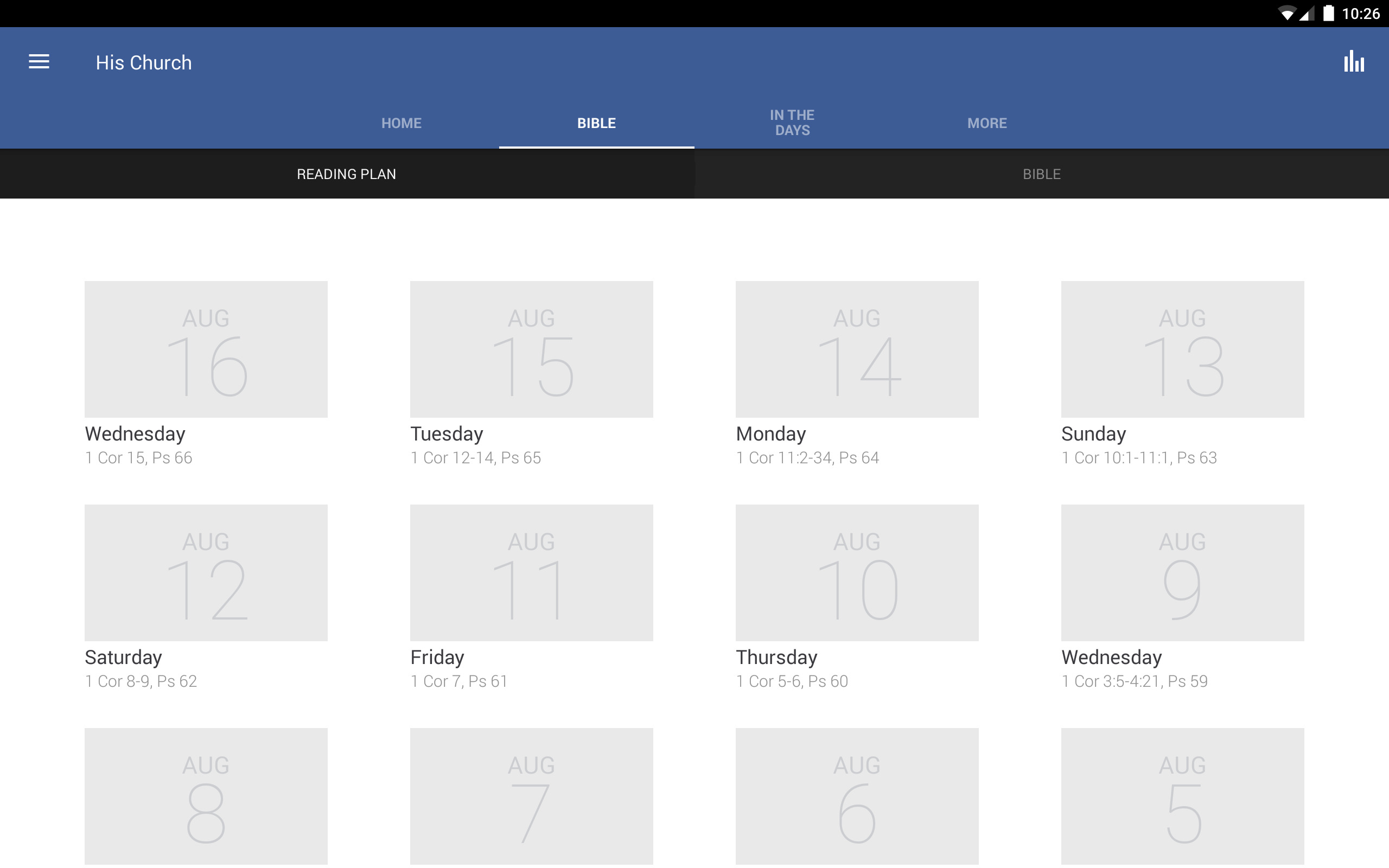Open the Aug 11 Friday reading
This screenshot has height=868, width=1389.
[x=532, y=572]
